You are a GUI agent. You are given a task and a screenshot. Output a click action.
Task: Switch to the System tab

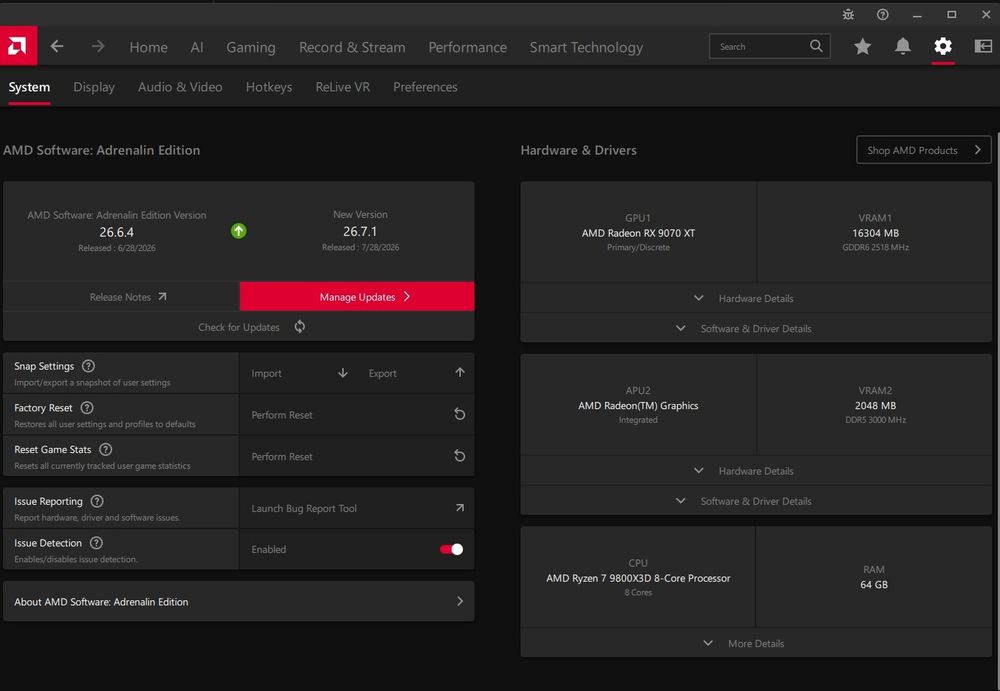29,87
